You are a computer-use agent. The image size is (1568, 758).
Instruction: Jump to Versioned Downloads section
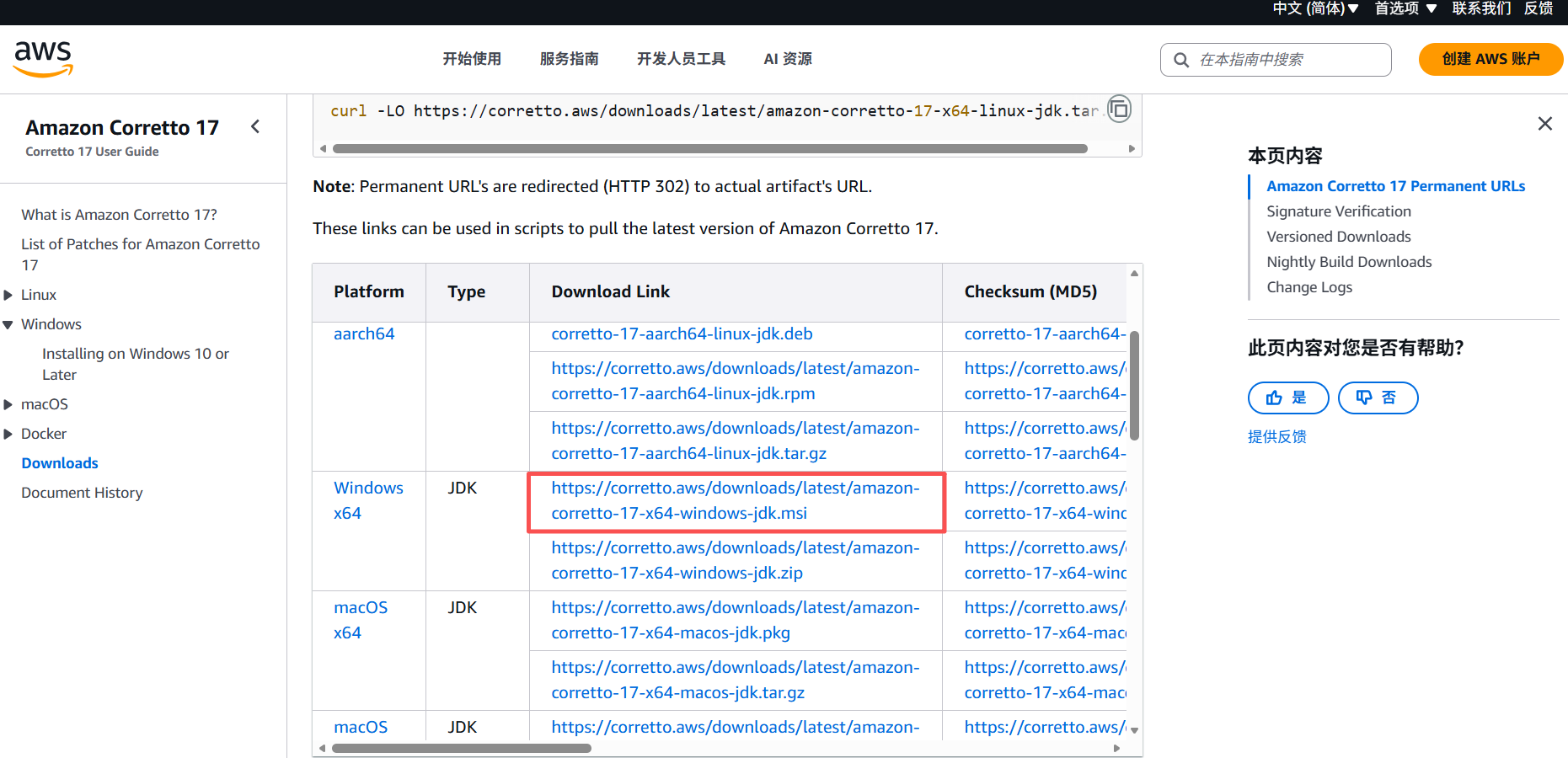(1338, 237)
